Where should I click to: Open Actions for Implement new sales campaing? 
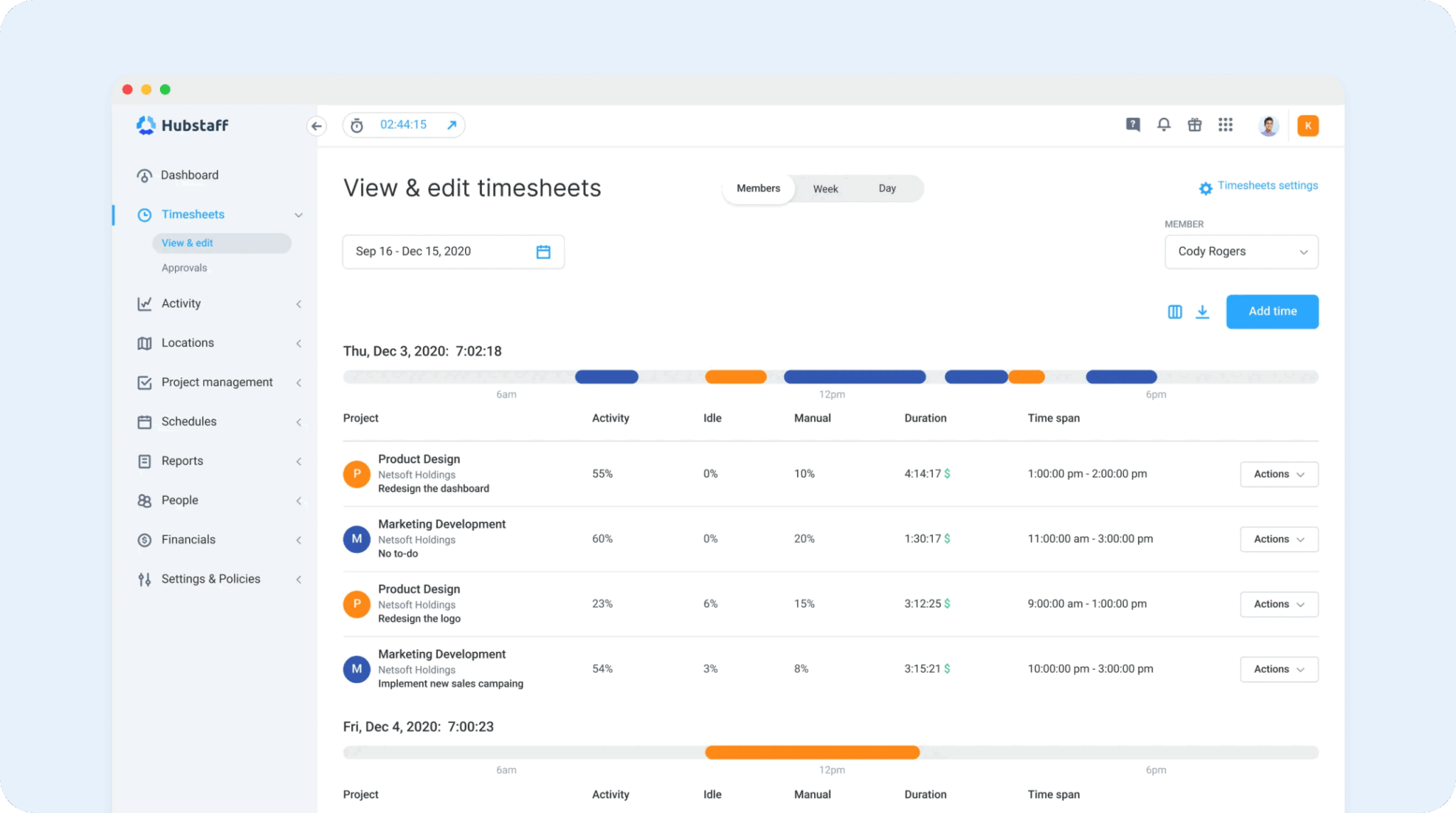(x=1279, y=669)
